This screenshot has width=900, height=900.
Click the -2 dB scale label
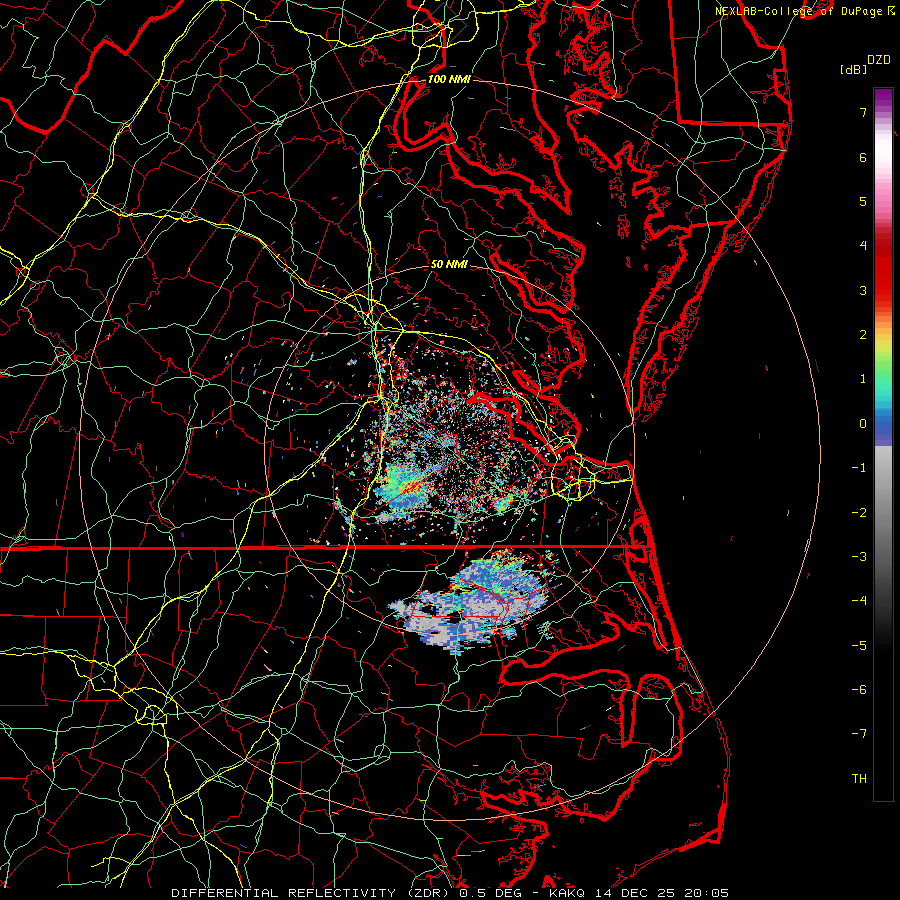coord(859,513)
